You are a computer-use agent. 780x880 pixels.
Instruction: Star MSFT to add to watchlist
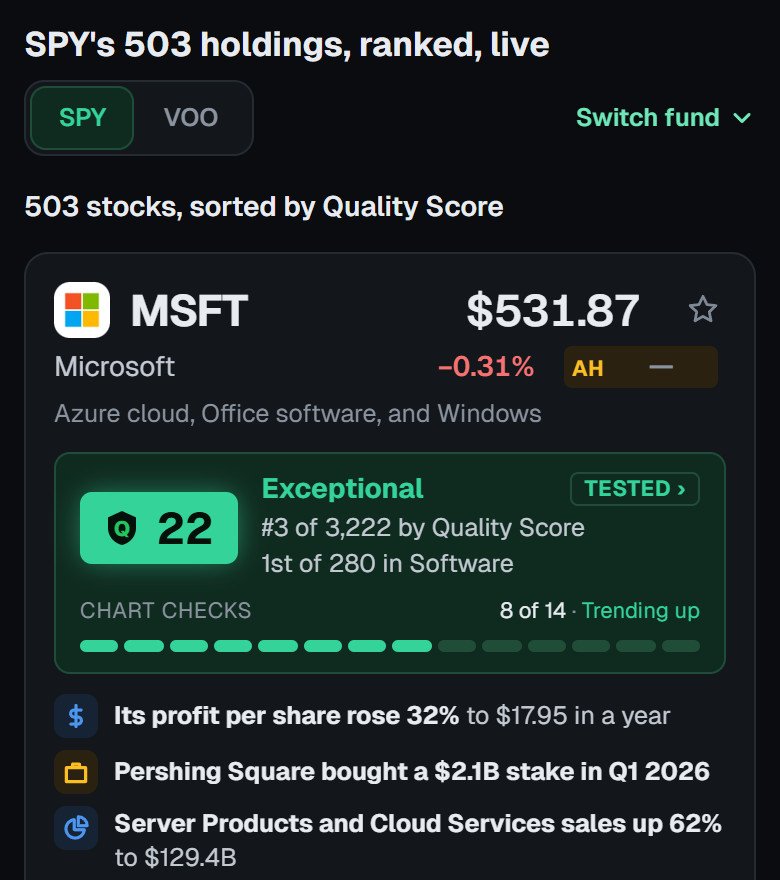[703, 310]
